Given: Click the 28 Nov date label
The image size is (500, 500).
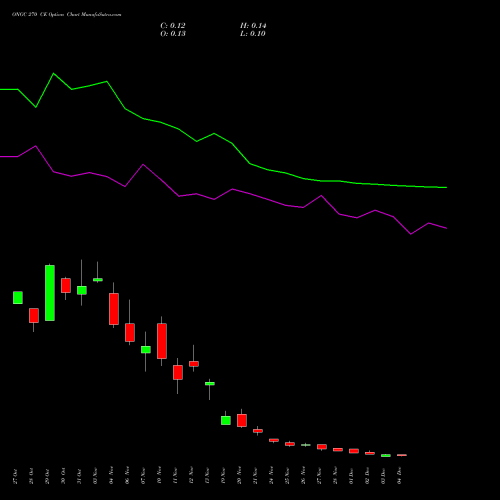Looking at the screenshot, I should point(335,476).
